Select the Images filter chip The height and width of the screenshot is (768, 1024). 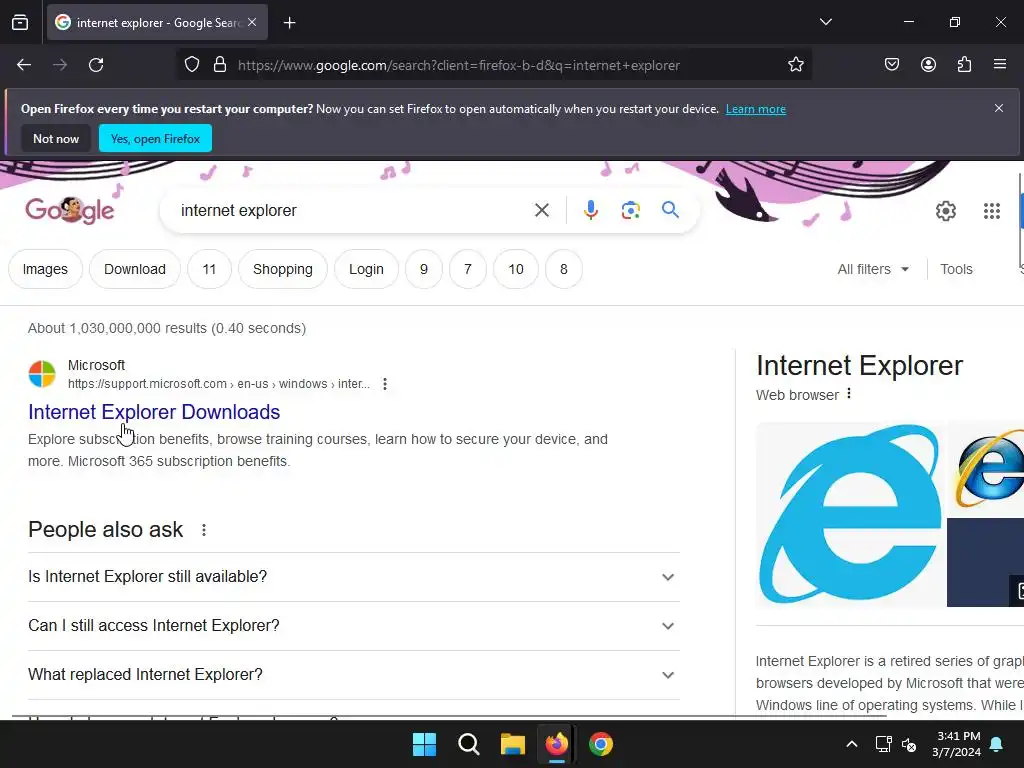coord(45,269)
